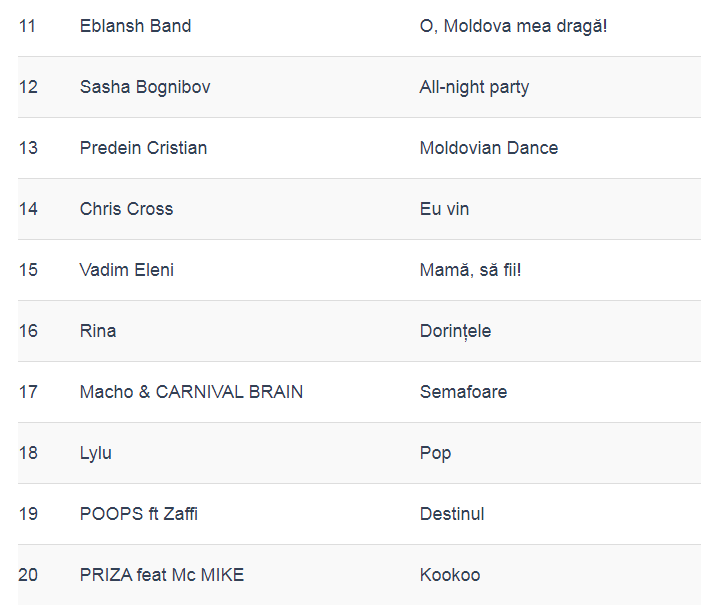Click artist Vadim Eleni
Screen dimensions: 721x605
(126, 270)
